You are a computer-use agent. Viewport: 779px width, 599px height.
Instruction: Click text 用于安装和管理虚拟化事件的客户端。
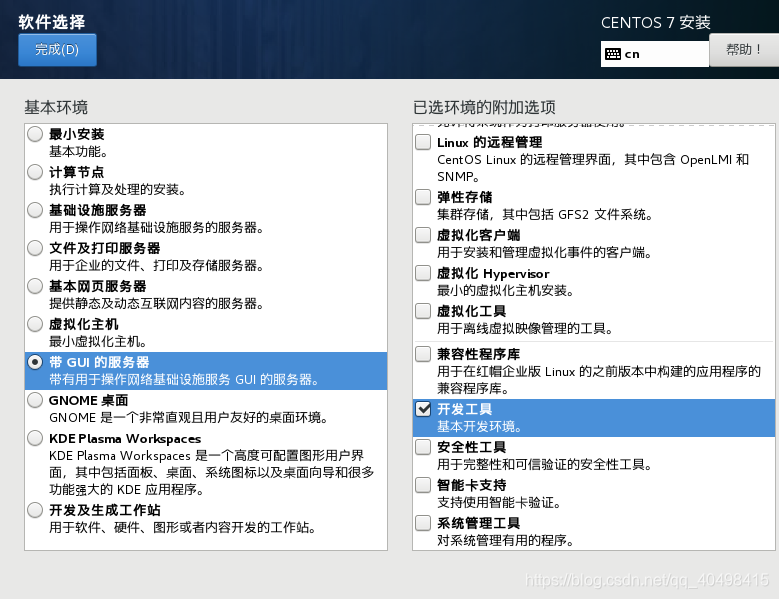pos(545,252)
